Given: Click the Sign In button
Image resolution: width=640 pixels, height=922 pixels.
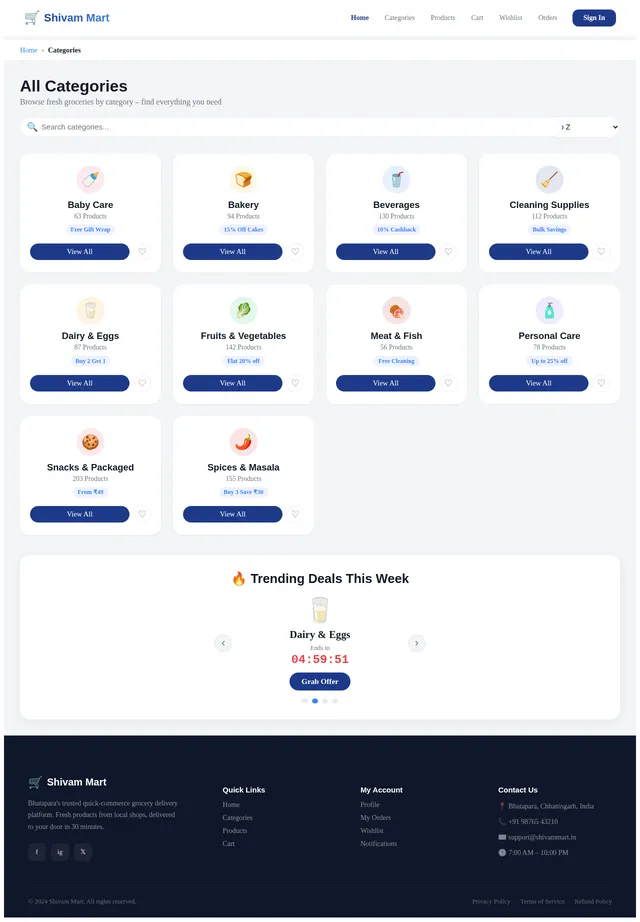Looking at the screenshot, I should click(594, 18).
